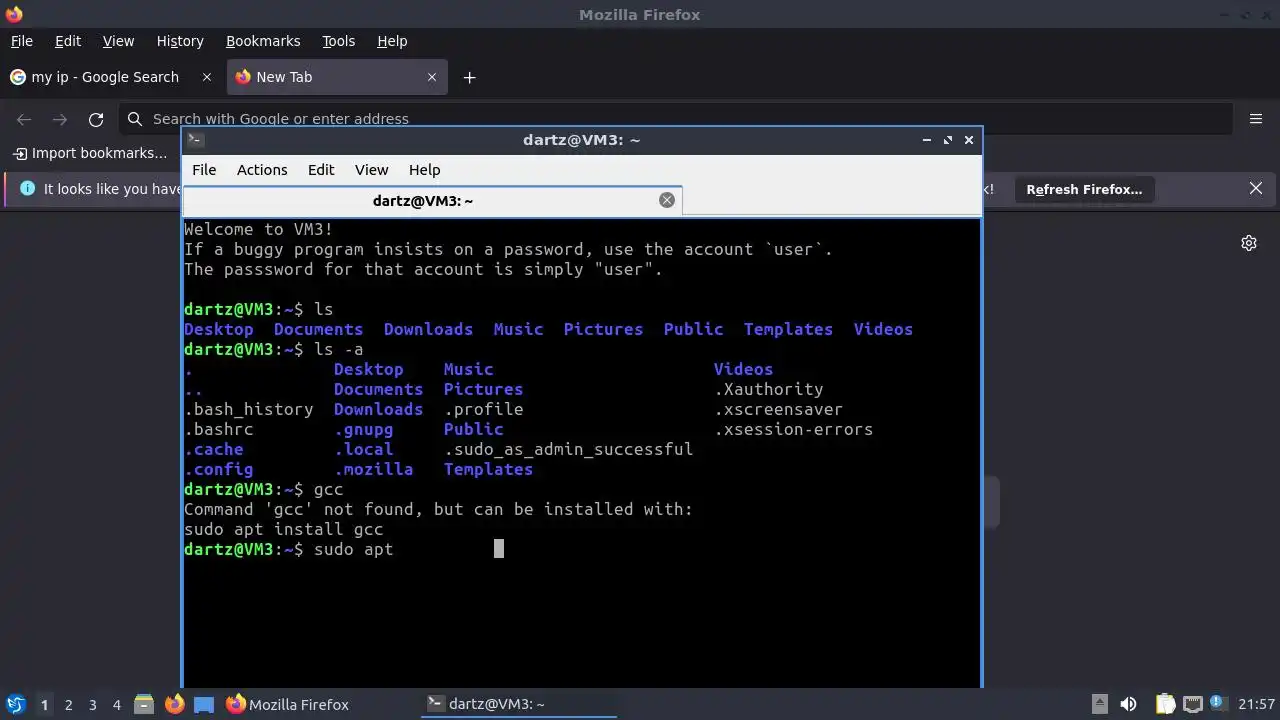This screenshot has height=720, width=1280.
Task: Click the show desktop panel icon
Action: click(204, 704)
